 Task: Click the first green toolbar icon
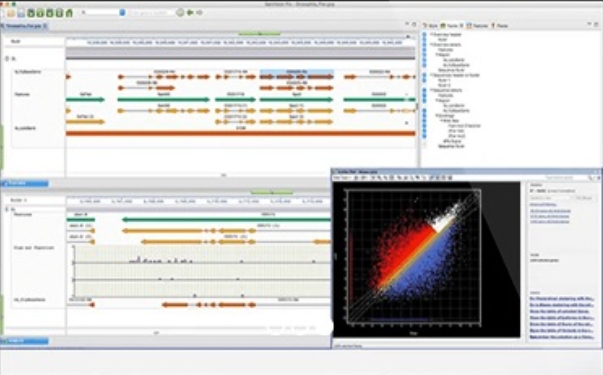click(x=31, y=13)
